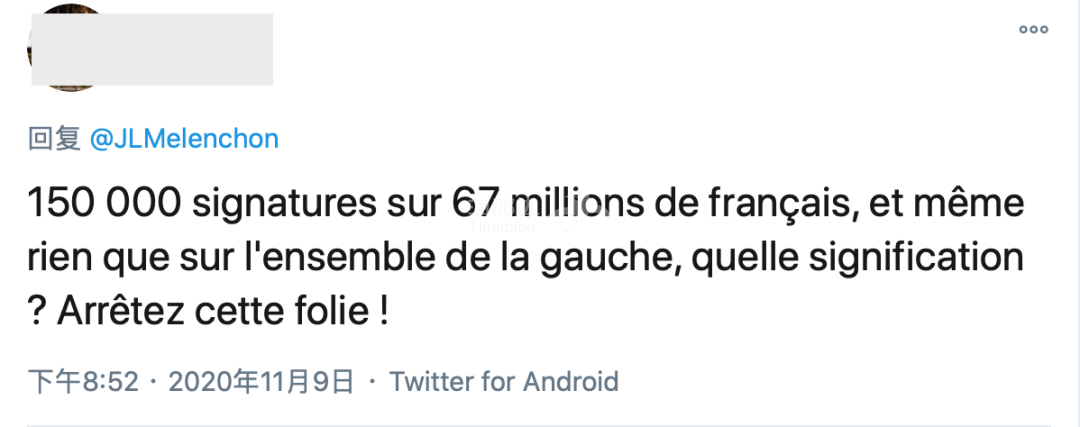Open the tweet's three-dot more options menu
1080x427 pixels.
[1033, 29]
